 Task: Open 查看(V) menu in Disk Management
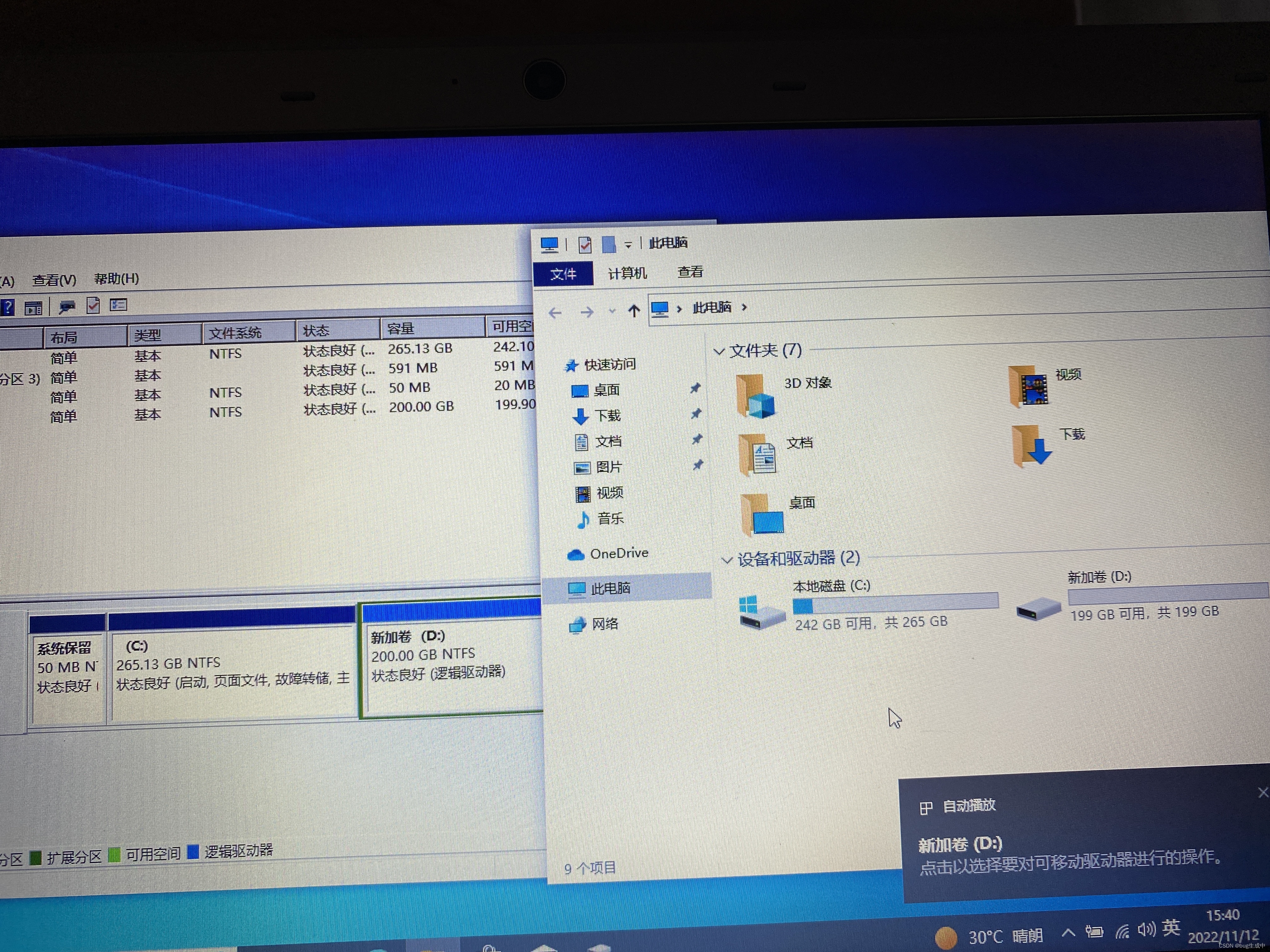(x=54, y=280)
